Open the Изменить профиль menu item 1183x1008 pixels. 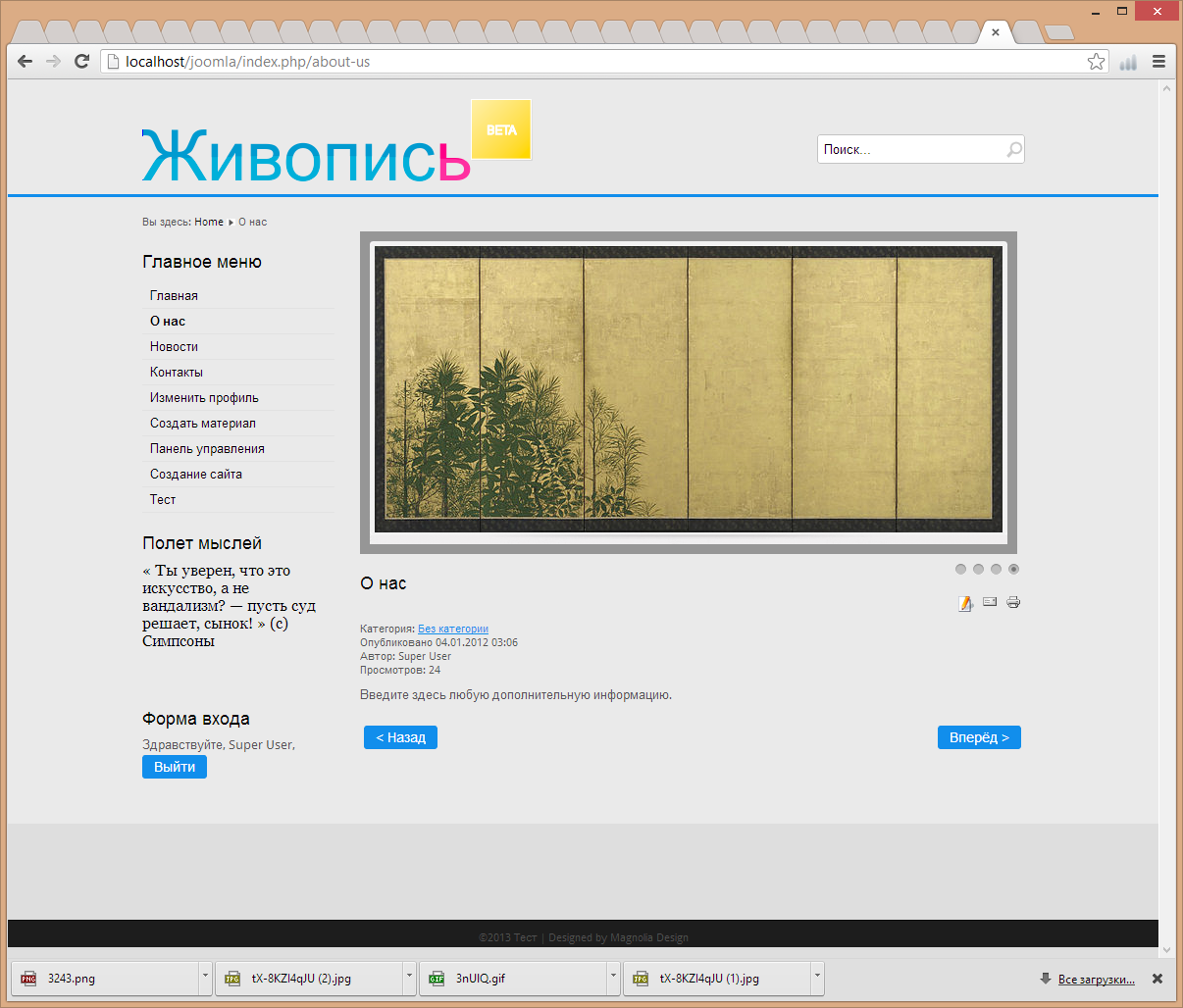(x=204, y=397)
